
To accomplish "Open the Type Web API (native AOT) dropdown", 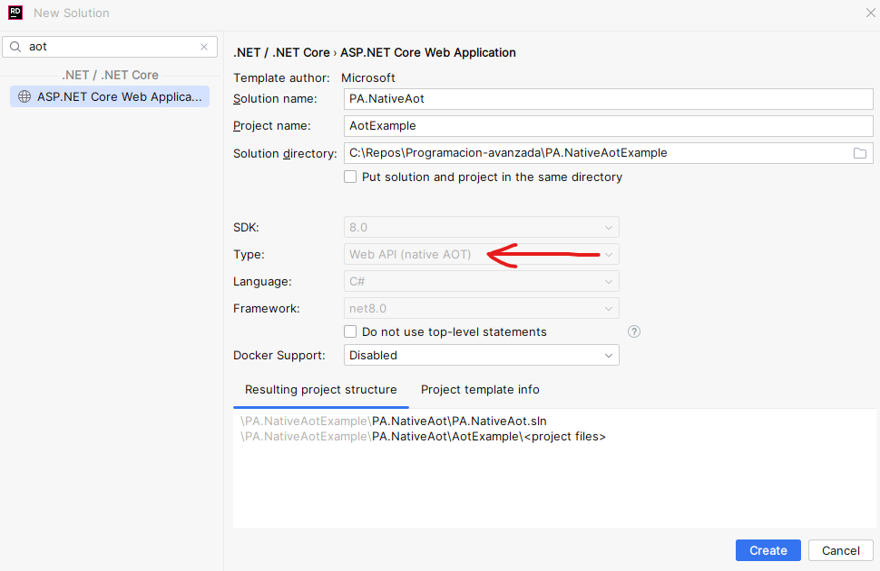I will click(x=482, y=254).
